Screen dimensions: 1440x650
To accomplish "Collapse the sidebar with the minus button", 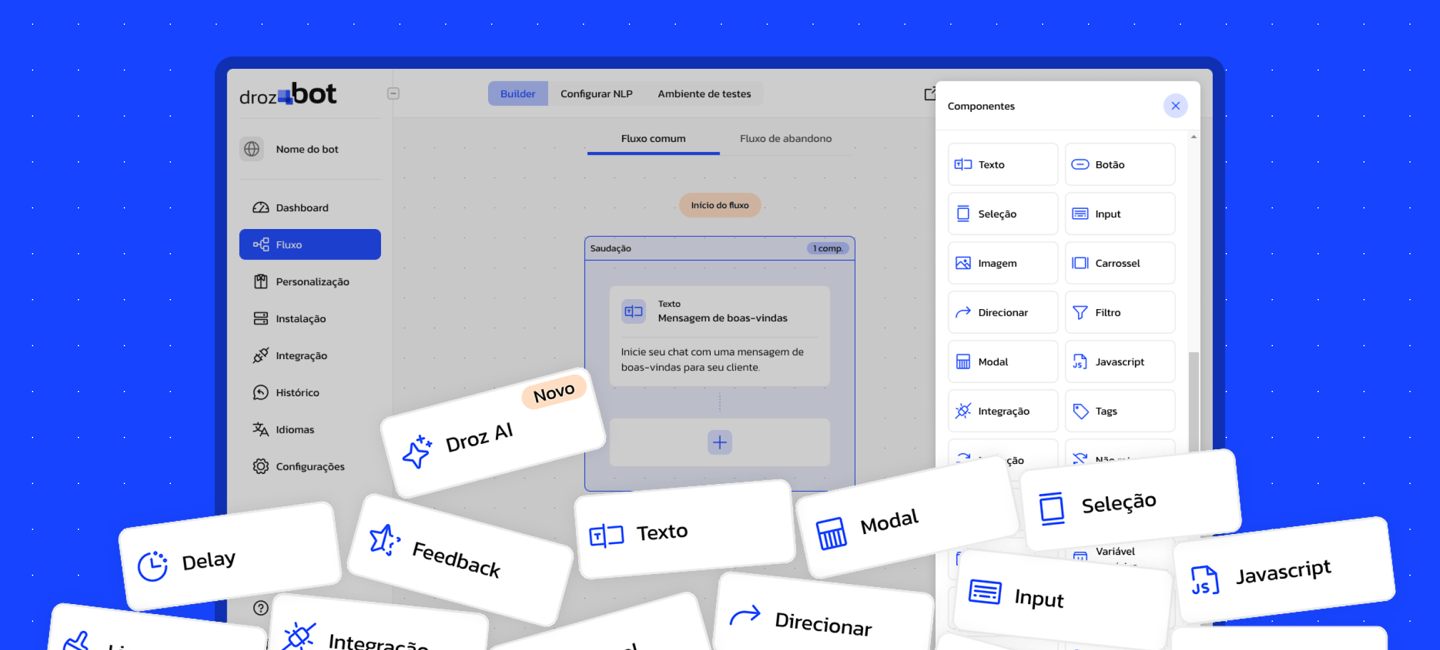I will pyautogui.click(x=393, y=93).
